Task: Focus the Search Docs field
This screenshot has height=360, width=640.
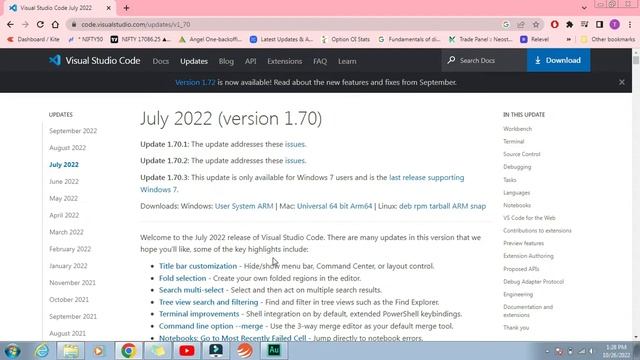Action: coord(484,60)
